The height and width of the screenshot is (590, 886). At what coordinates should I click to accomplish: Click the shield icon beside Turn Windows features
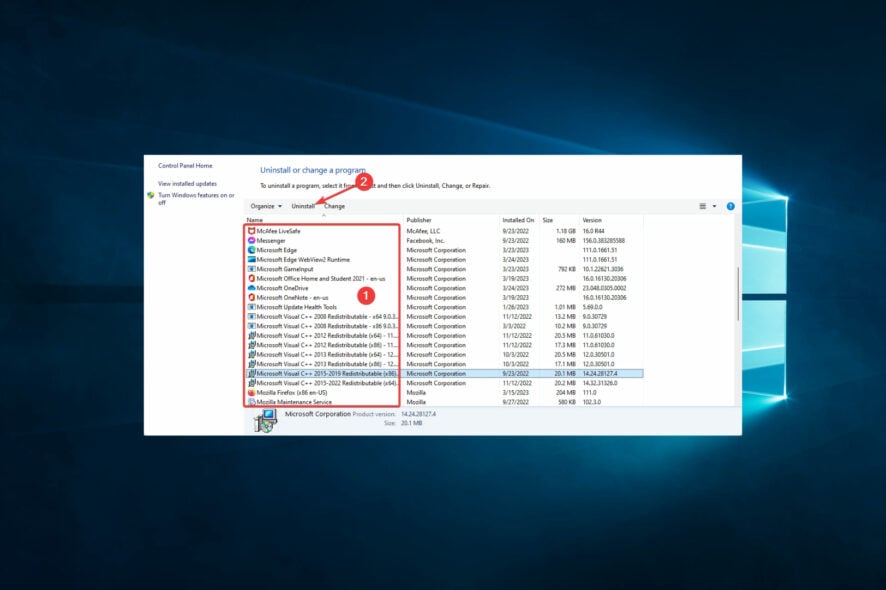pos(151,196)
